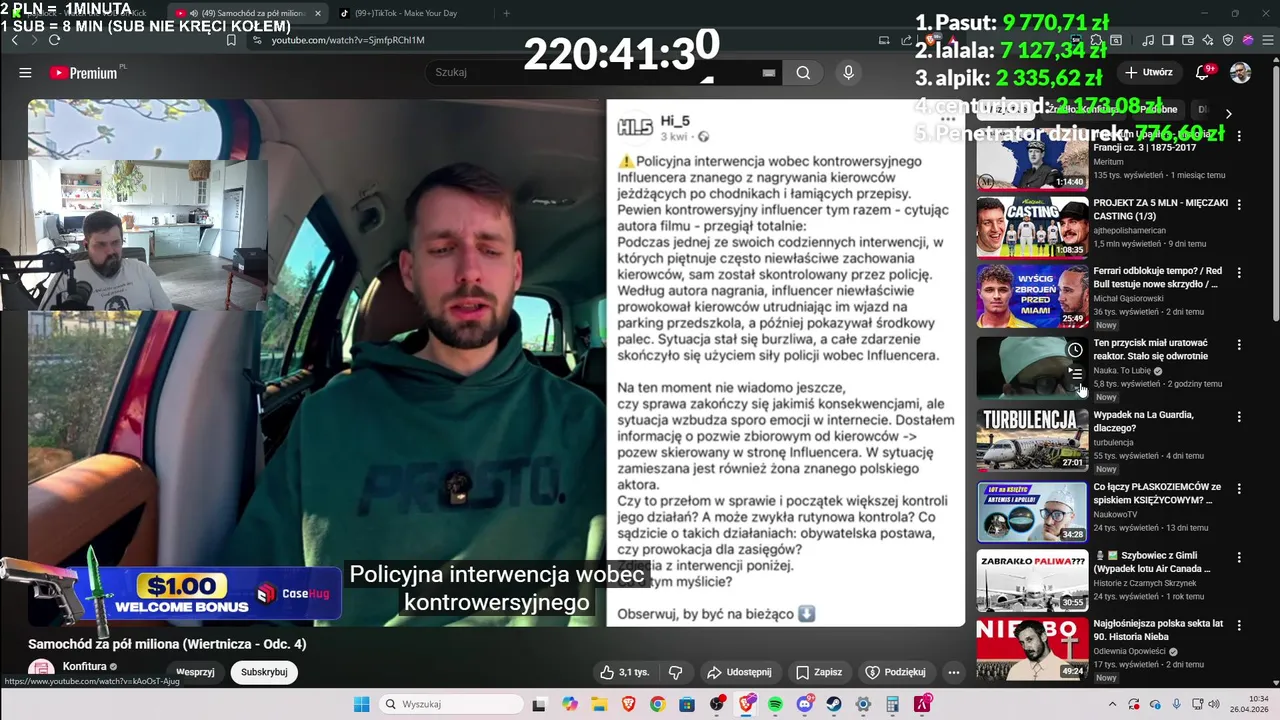Viewport: 1280px width, 720px height.
Task: Dislike the video with thumbs down
Action: (675, 672)
